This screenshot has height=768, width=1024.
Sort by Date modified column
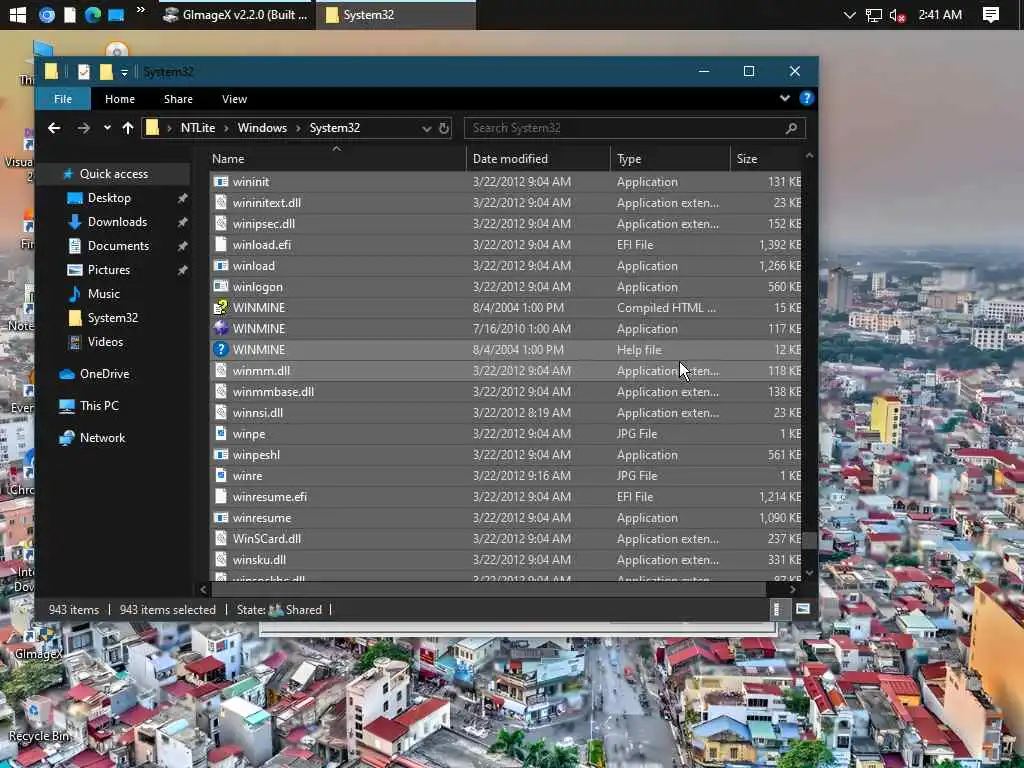pos(539,159)
